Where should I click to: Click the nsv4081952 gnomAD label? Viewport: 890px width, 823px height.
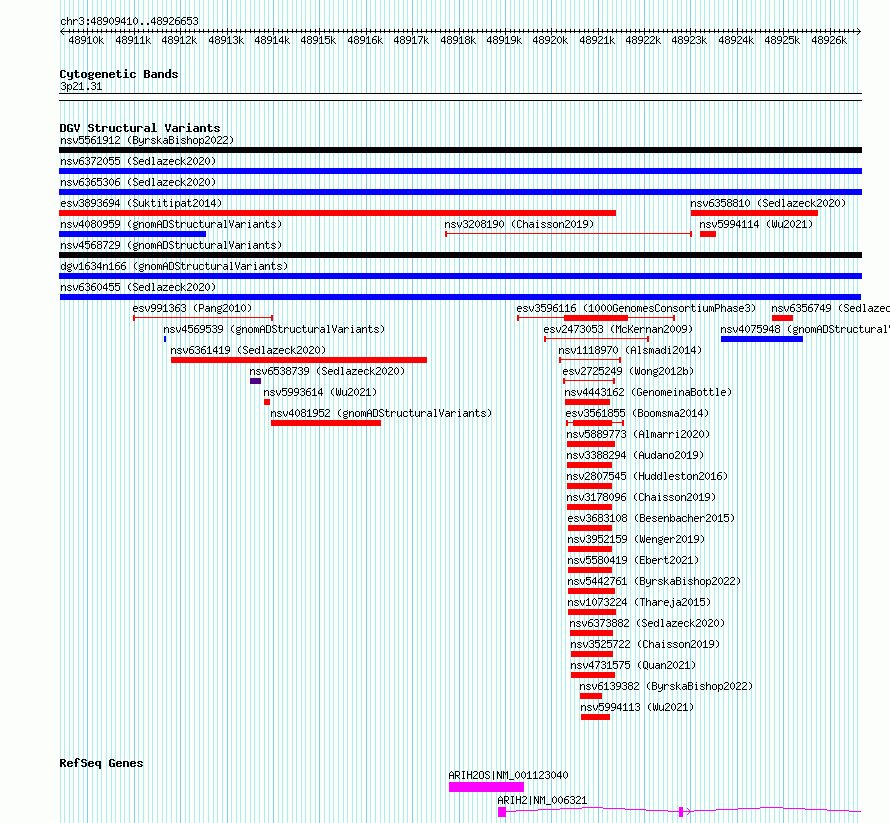point(381,413)
